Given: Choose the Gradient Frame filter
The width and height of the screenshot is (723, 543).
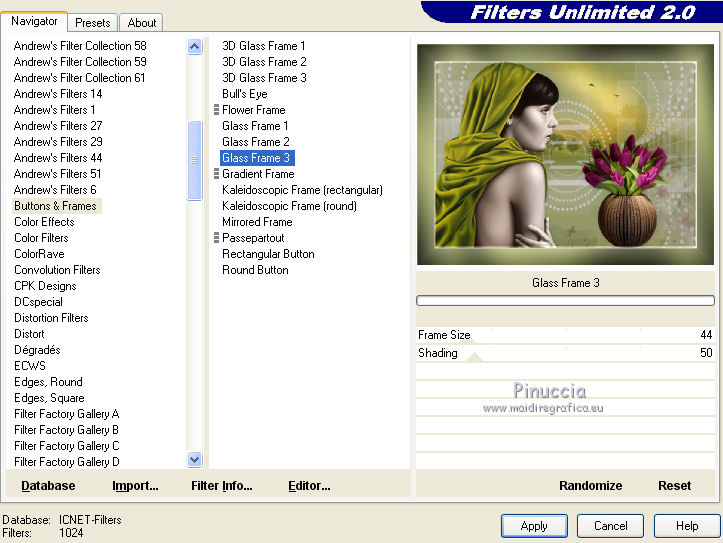Looking at the screenshot, I should (258, 174).
